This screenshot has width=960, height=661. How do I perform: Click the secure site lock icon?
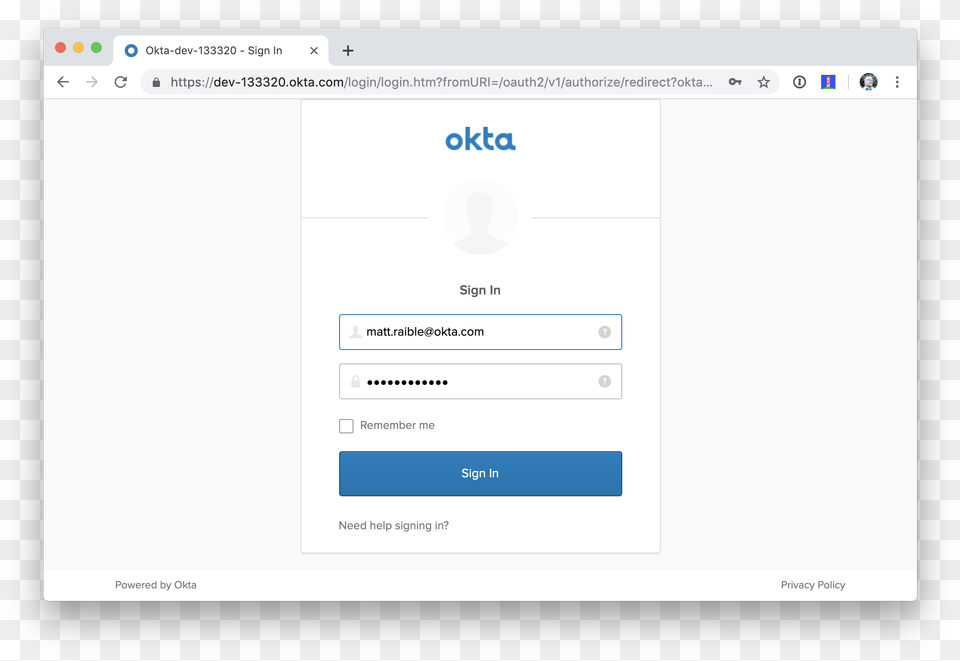(x=156, y=82)
